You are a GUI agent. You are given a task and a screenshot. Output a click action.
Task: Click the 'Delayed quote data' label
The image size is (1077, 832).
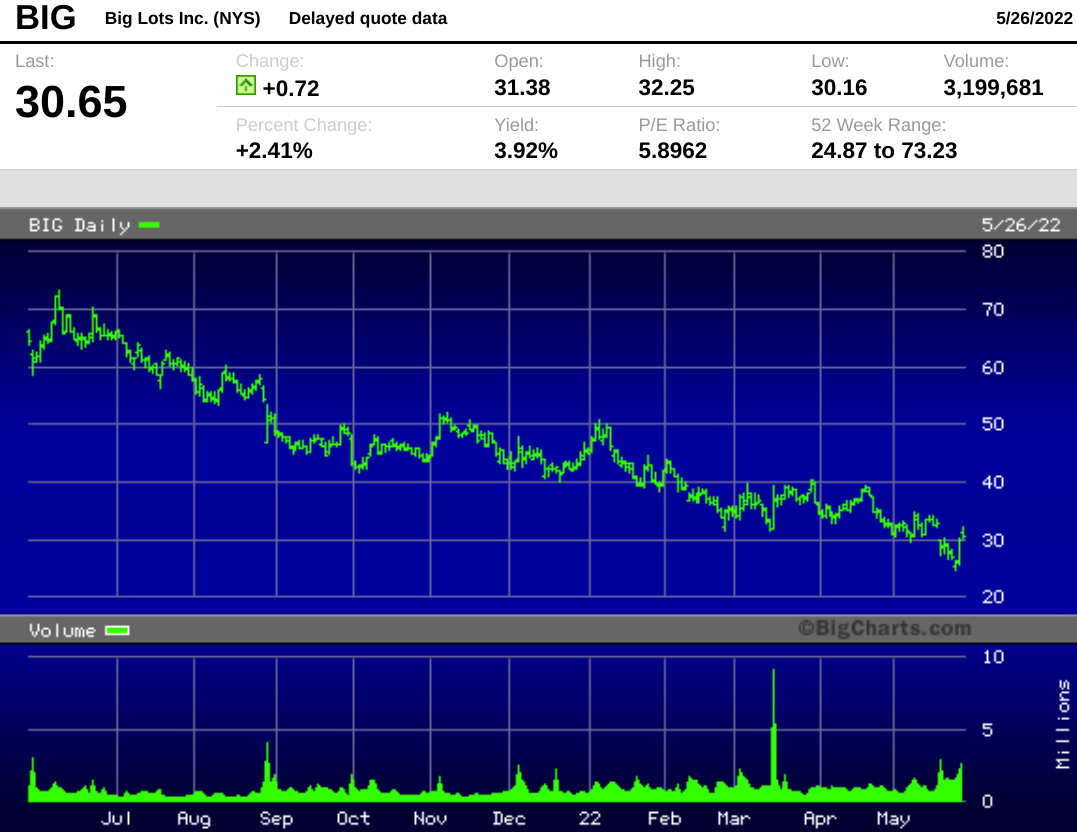click(x=367, y=19)
